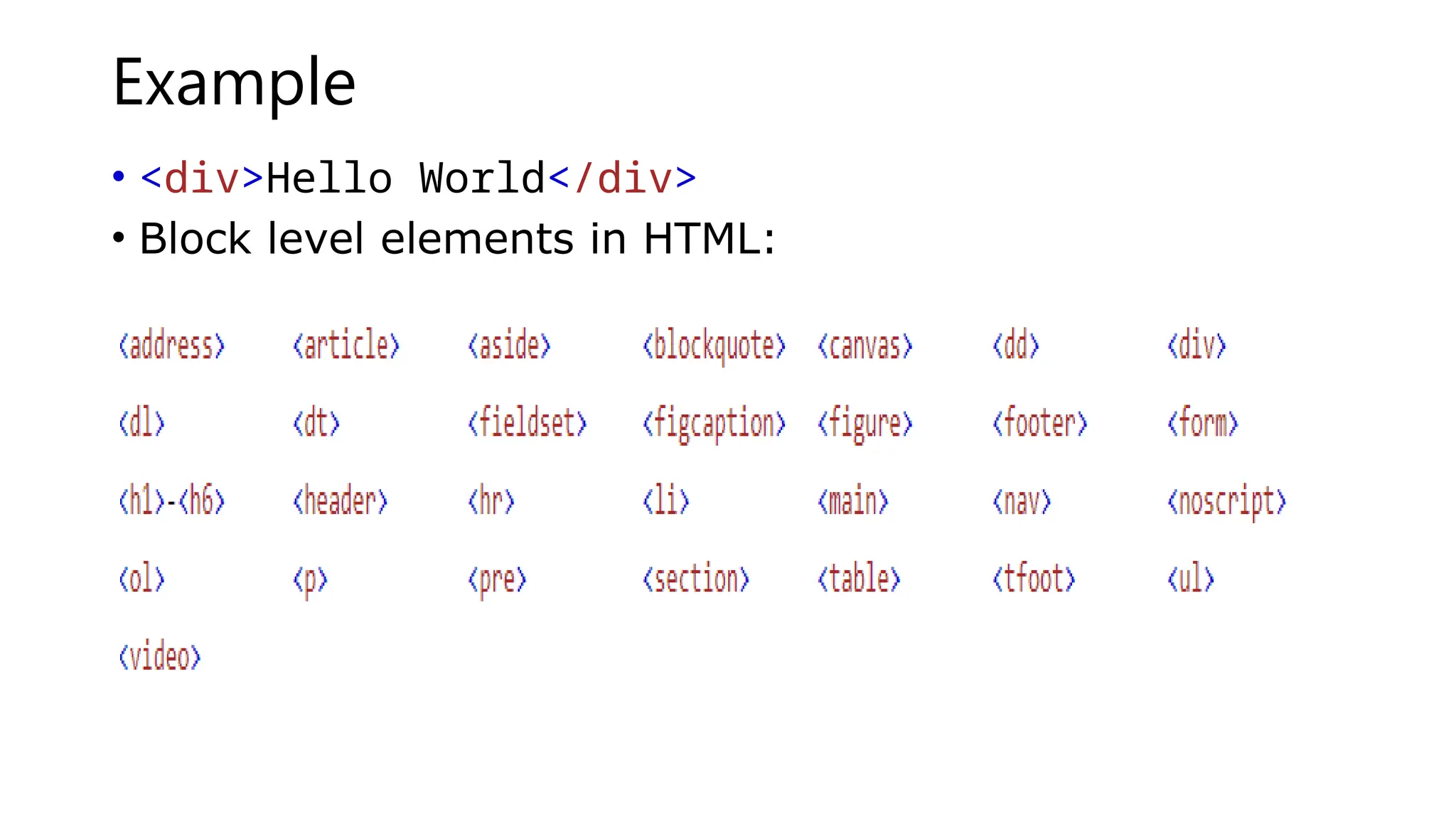Select the <section> tag

[x=696, y=579]
